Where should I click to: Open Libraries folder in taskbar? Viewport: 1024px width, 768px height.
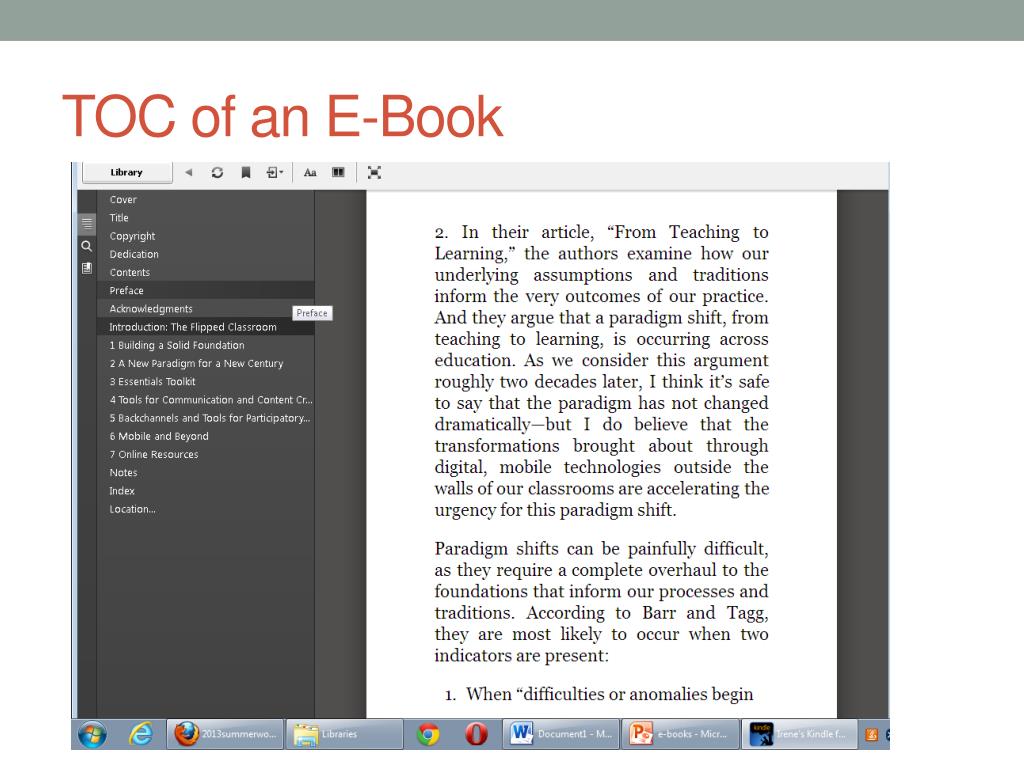click(344, 735)
